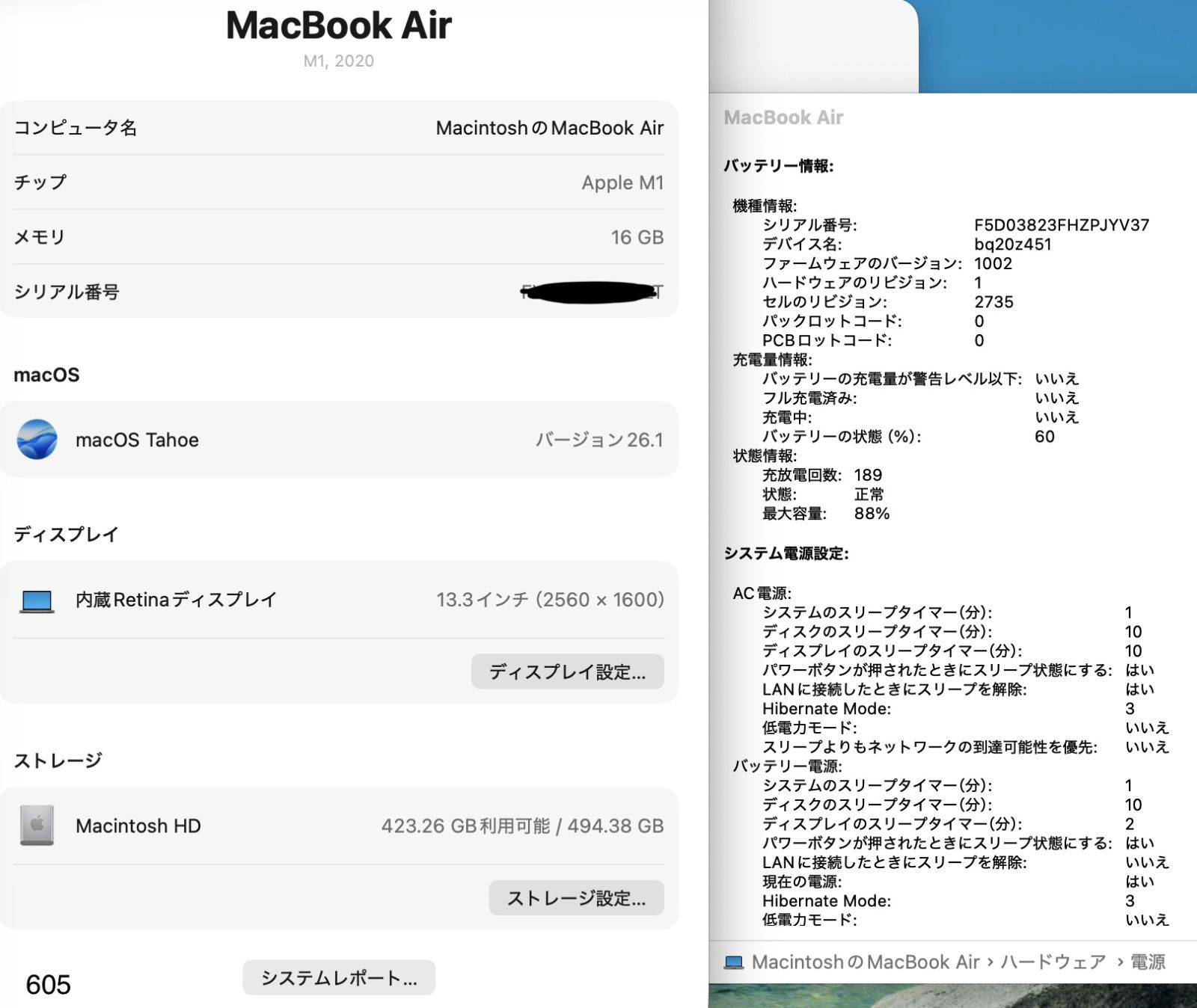Click the laptop icon in the path bar
The height and width of the screenshot is (1008, 1197).
pos(734,962)
